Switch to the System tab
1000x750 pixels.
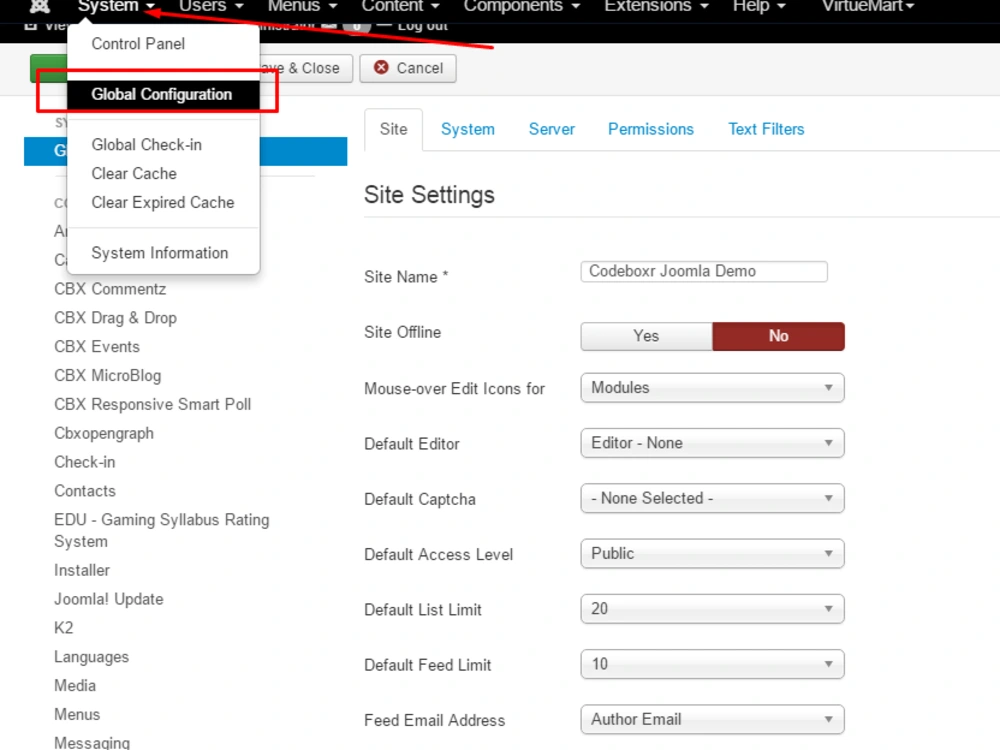point(467,129)
